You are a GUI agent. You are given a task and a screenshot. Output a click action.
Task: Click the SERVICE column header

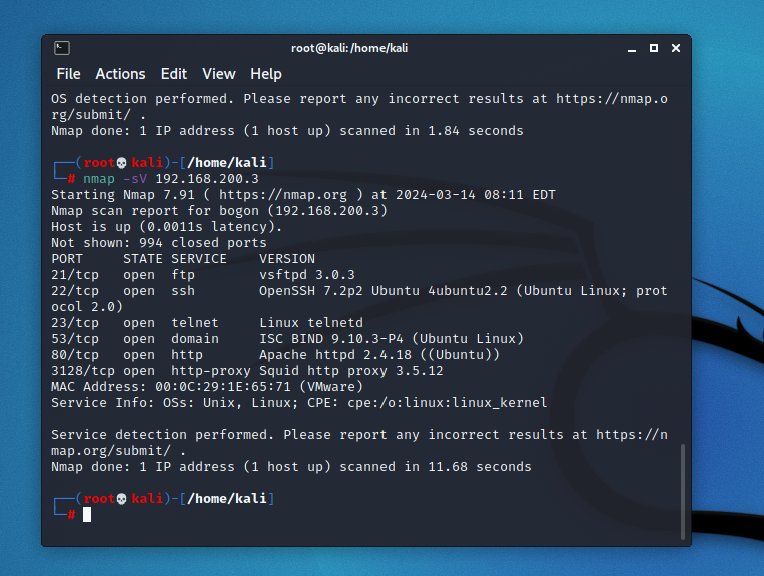pyautogui.click(x=199, y=259)
